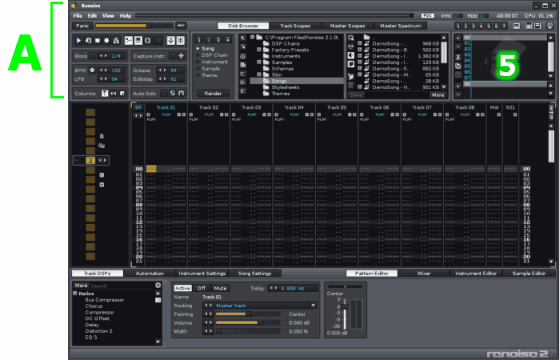Open the Help menu
560x360 pixels.
pyautogui.click(x=125, y=16)
